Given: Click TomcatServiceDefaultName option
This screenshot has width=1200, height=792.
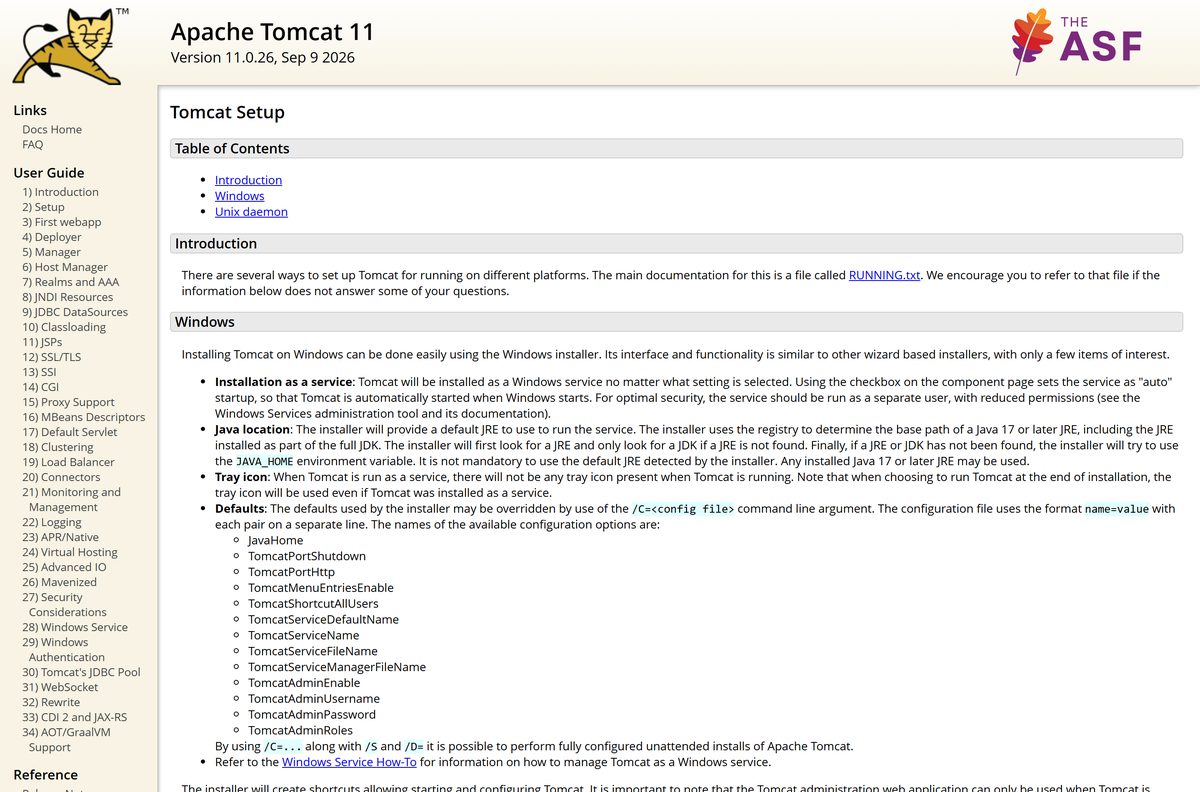Looking at the screenshot, I should (x=323, y=619).
